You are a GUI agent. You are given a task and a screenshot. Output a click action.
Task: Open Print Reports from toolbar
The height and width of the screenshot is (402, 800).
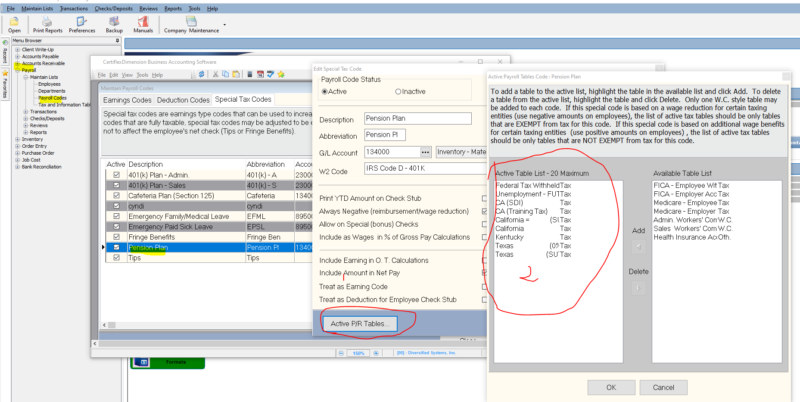point(46,25)
